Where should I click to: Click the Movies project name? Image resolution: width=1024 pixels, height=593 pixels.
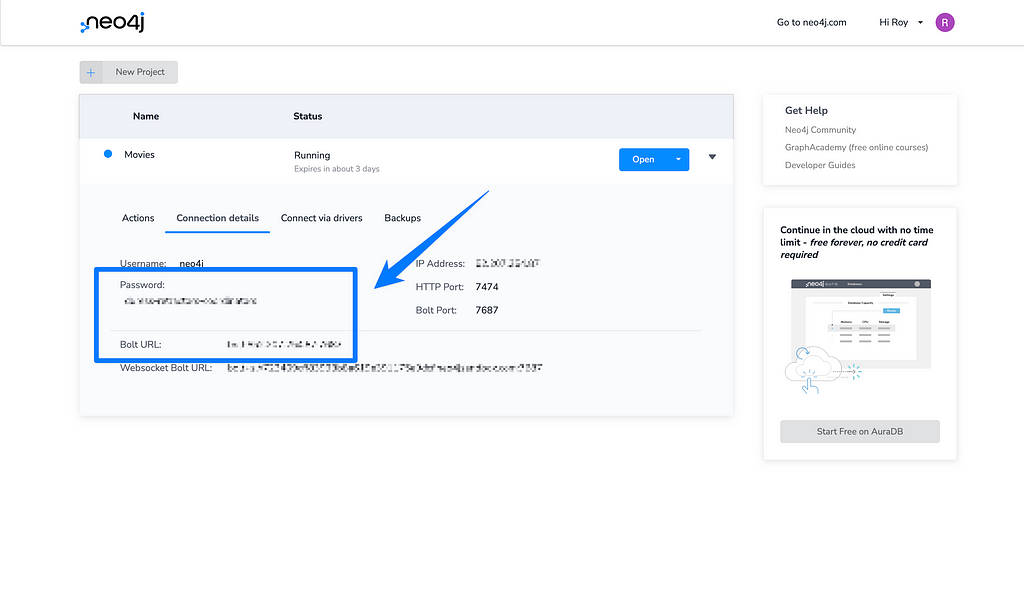(x=139, y=155)
